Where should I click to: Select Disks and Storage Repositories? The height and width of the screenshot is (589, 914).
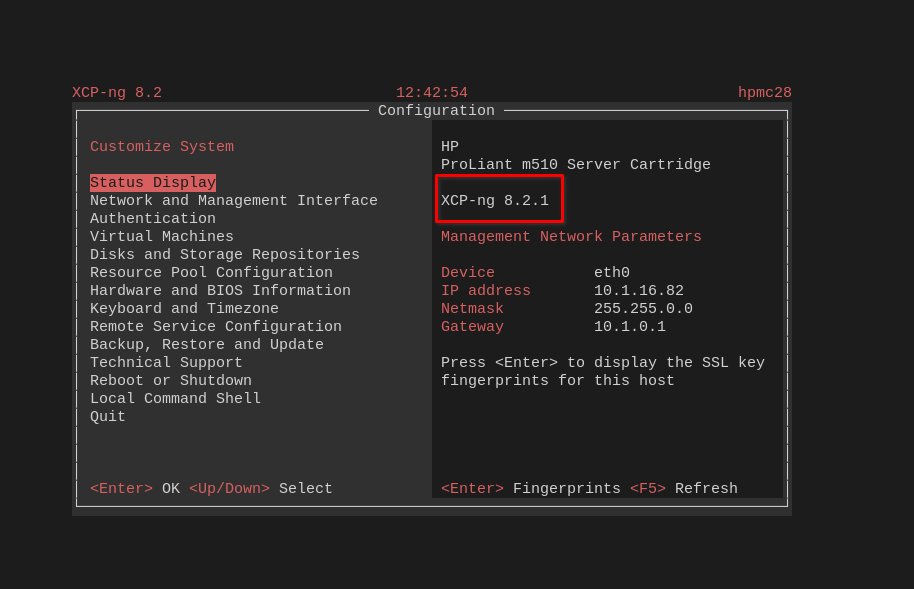pos(224,254)
